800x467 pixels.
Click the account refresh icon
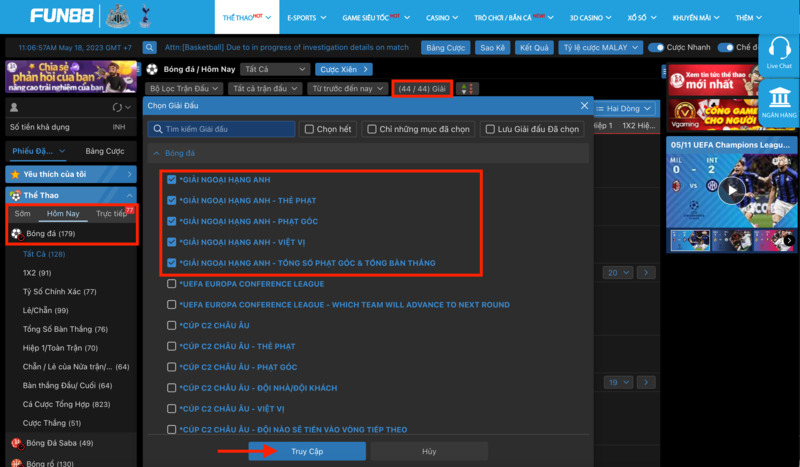pos(117,107)
